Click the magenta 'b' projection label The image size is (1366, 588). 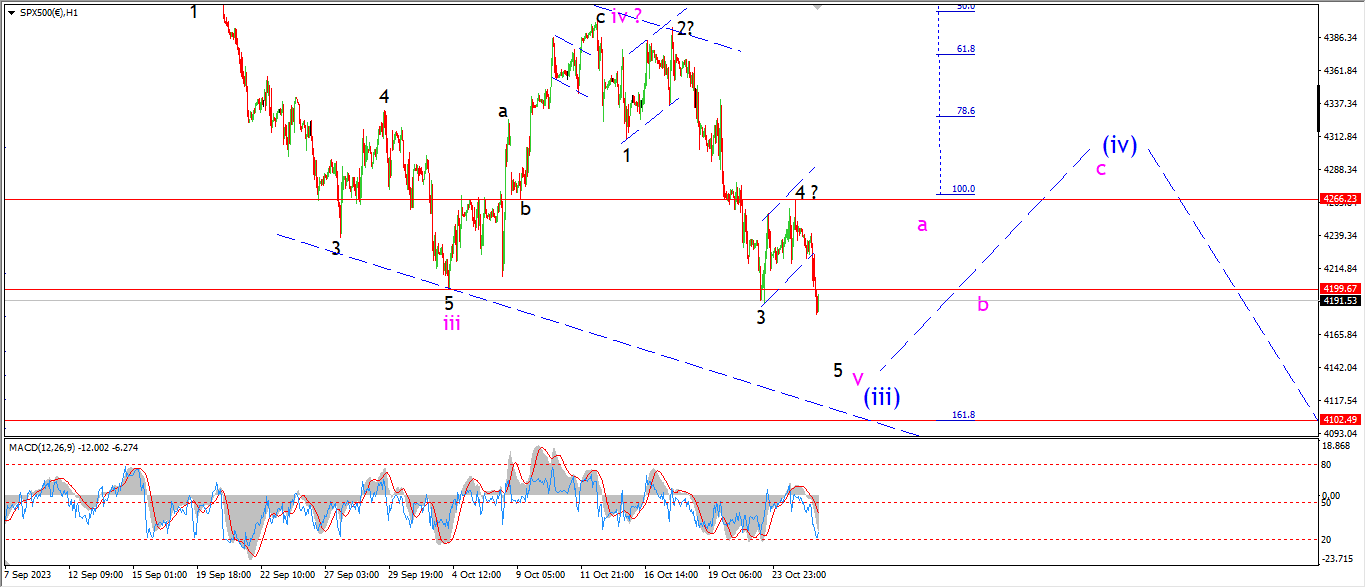983,304
